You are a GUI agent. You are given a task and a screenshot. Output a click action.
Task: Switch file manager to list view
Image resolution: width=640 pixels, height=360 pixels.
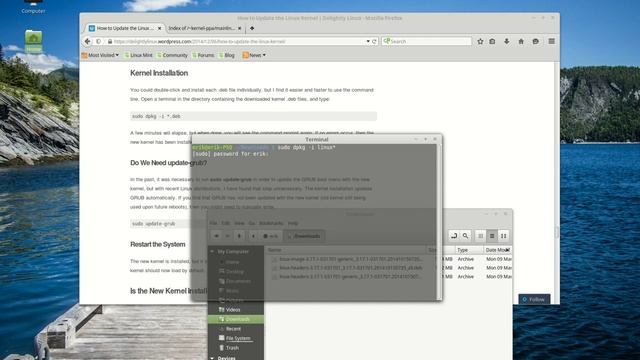tap(492, 236)
